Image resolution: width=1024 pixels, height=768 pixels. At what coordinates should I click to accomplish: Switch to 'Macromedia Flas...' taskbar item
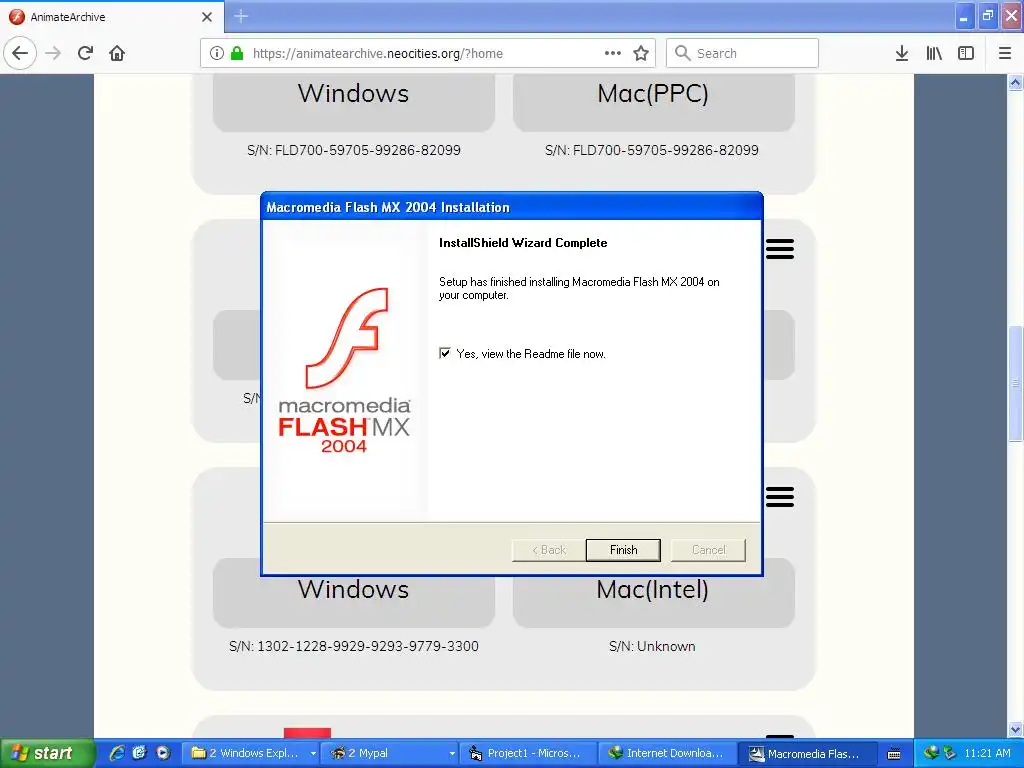point(807,753)
